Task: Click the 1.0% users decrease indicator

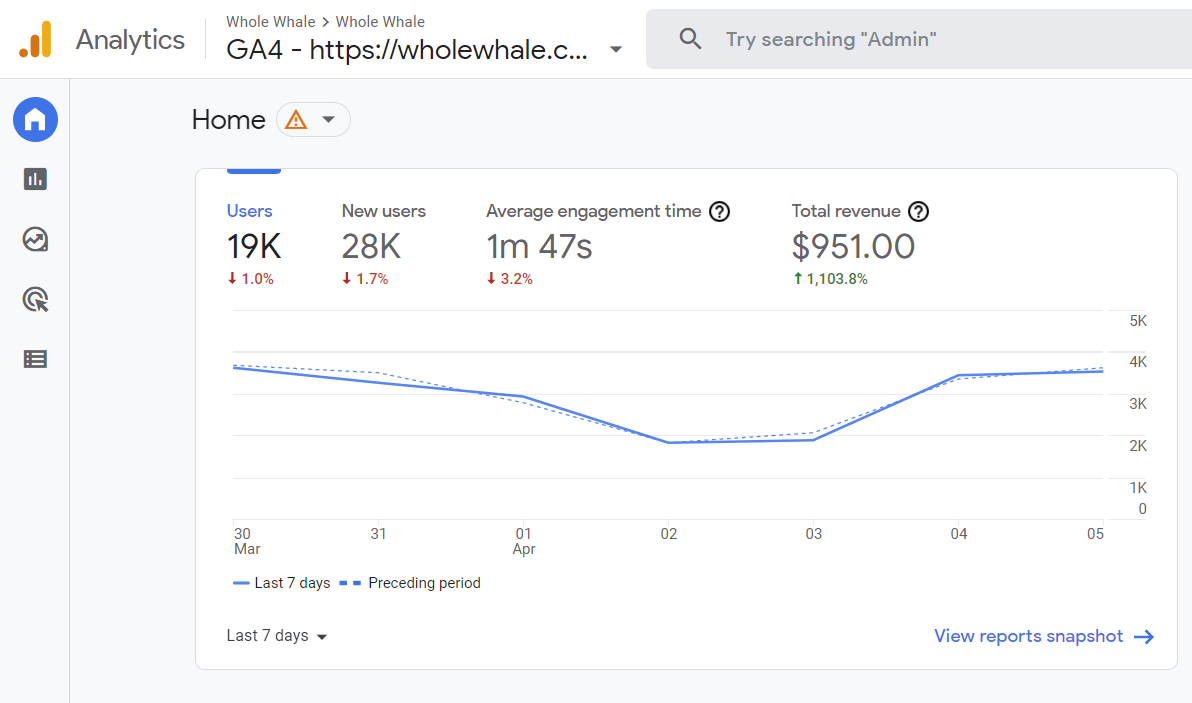Action: point(250,279)
